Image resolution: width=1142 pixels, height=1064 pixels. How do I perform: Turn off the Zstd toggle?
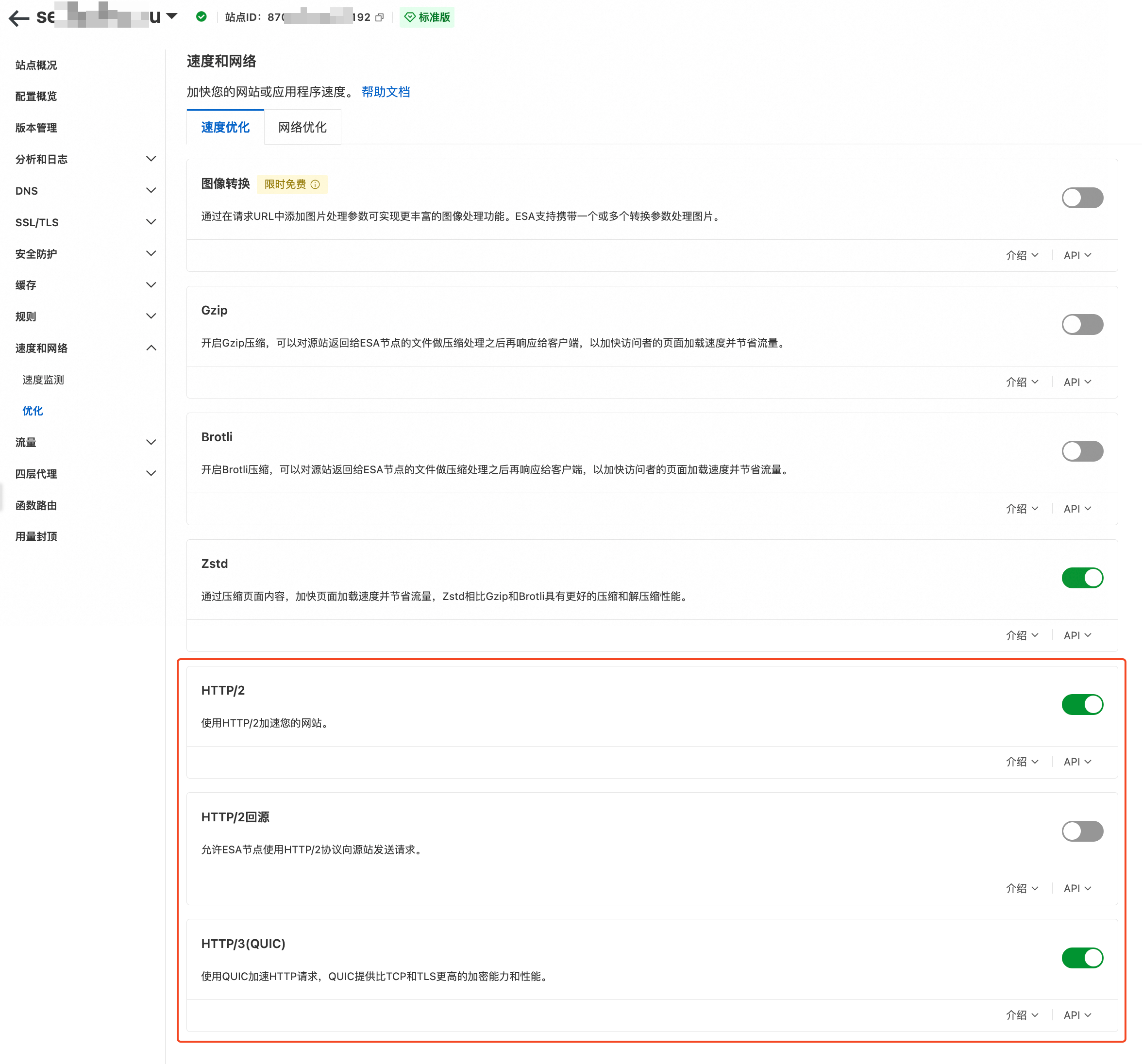point(1082,578)
